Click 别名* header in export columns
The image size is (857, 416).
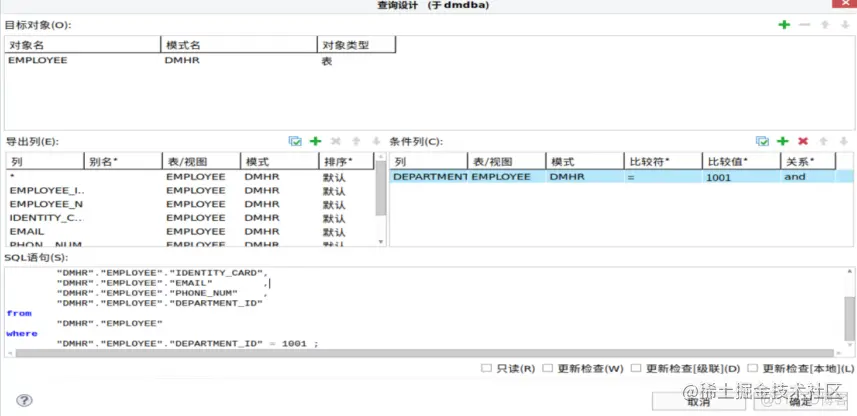coord(123,161)
